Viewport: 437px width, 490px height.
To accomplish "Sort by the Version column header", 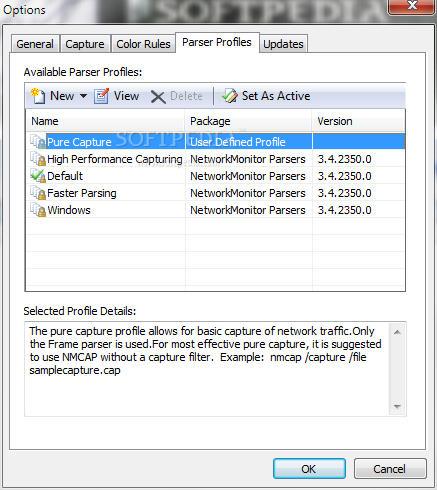I will (358, 121).
